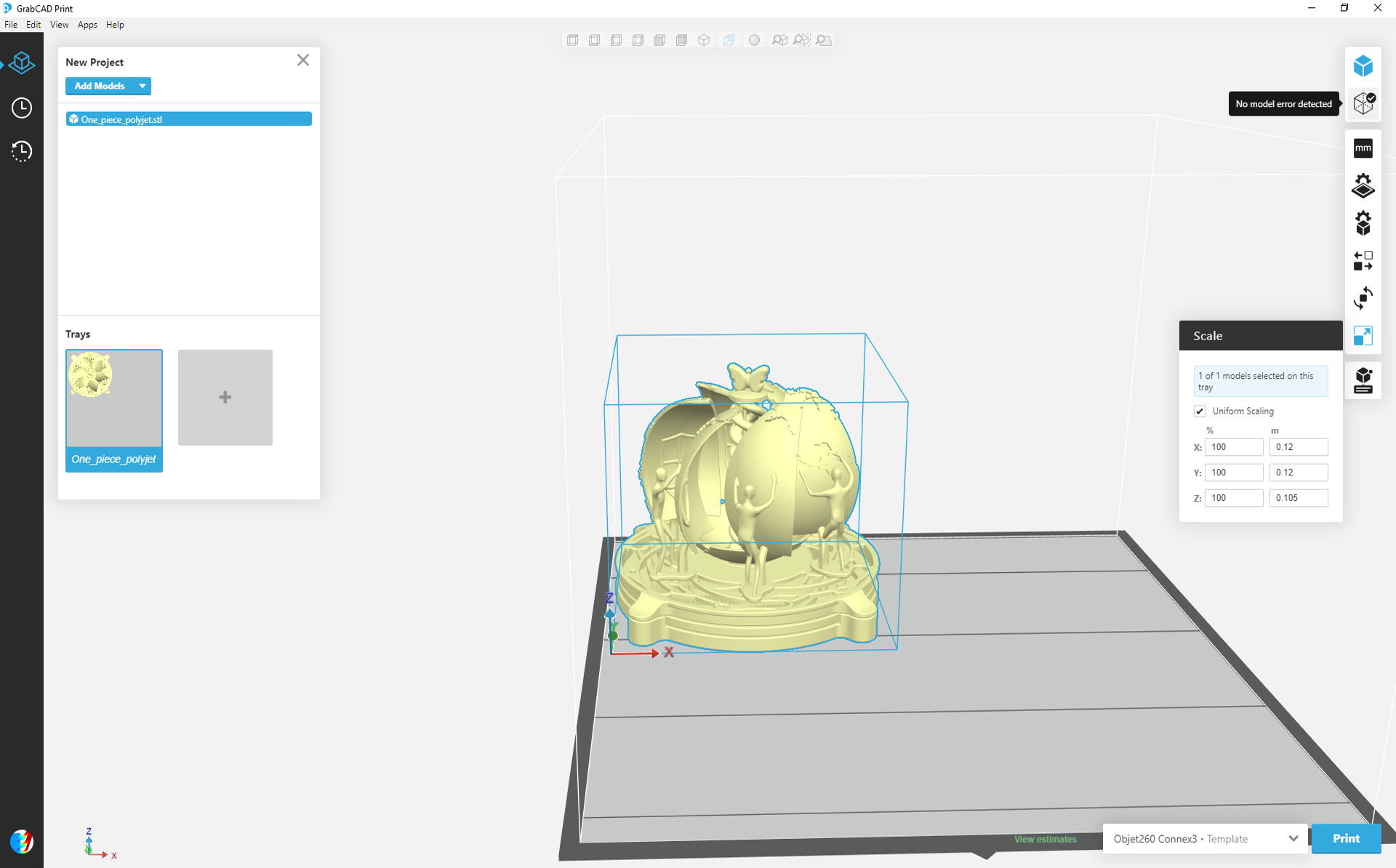This screenshot has width=1396, height=868.
Task: Uncheck Uniform Scaling checkbox
Action: pyautogui.click(x=1200, y=411)
